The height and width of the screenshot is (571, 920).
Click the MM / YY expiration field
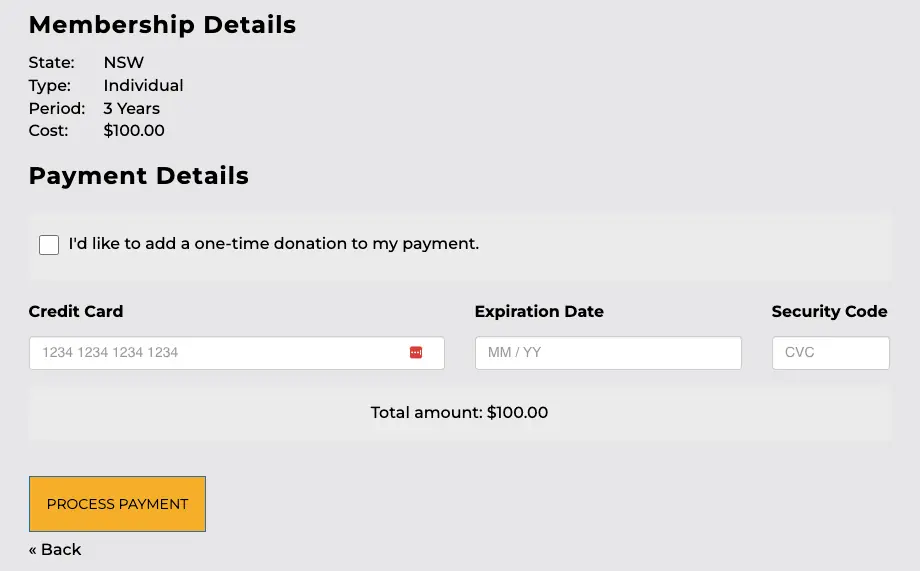click(607, 353)
